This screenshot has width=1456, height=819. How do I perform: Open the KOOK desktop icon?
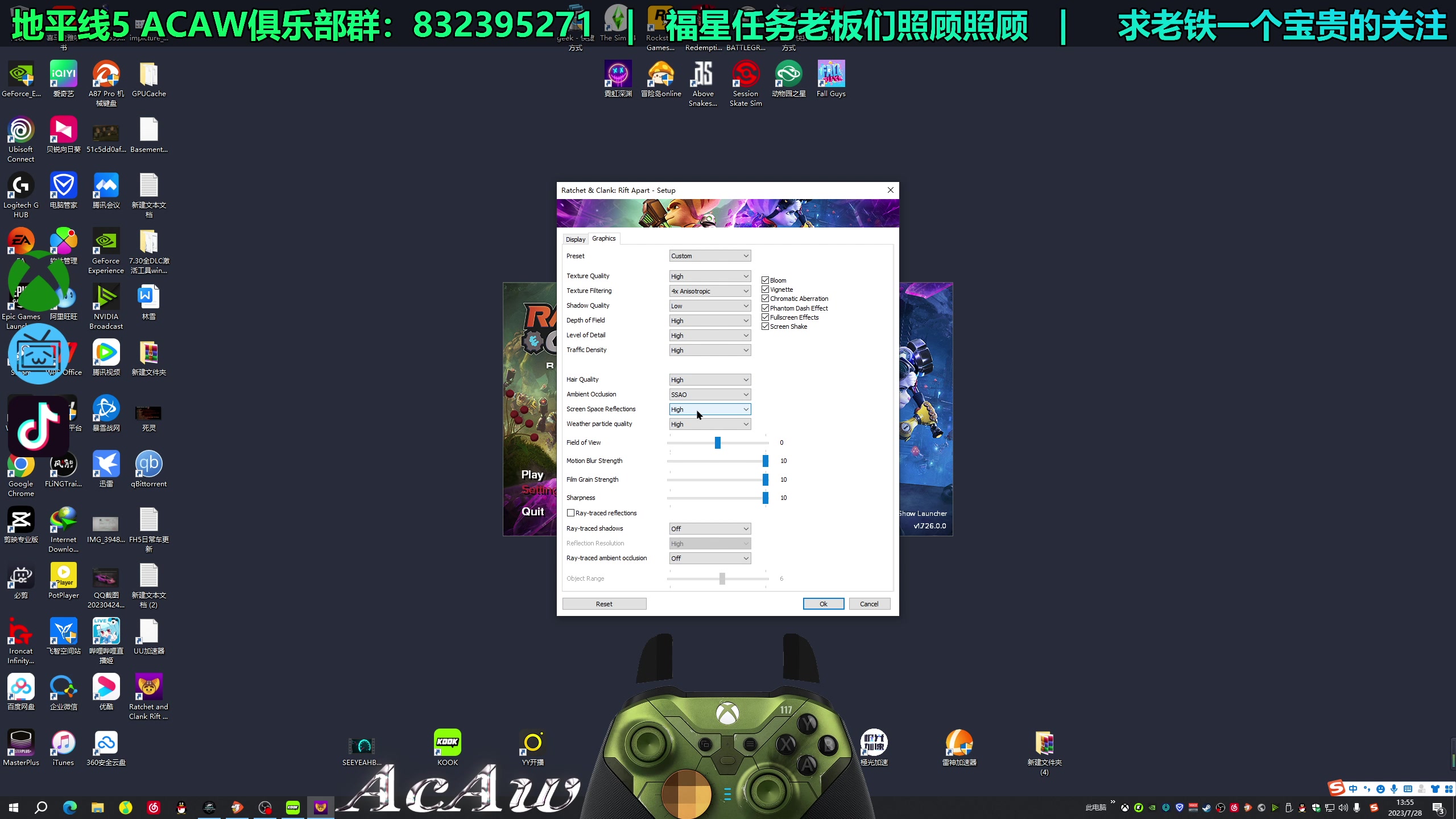[448, 748]
